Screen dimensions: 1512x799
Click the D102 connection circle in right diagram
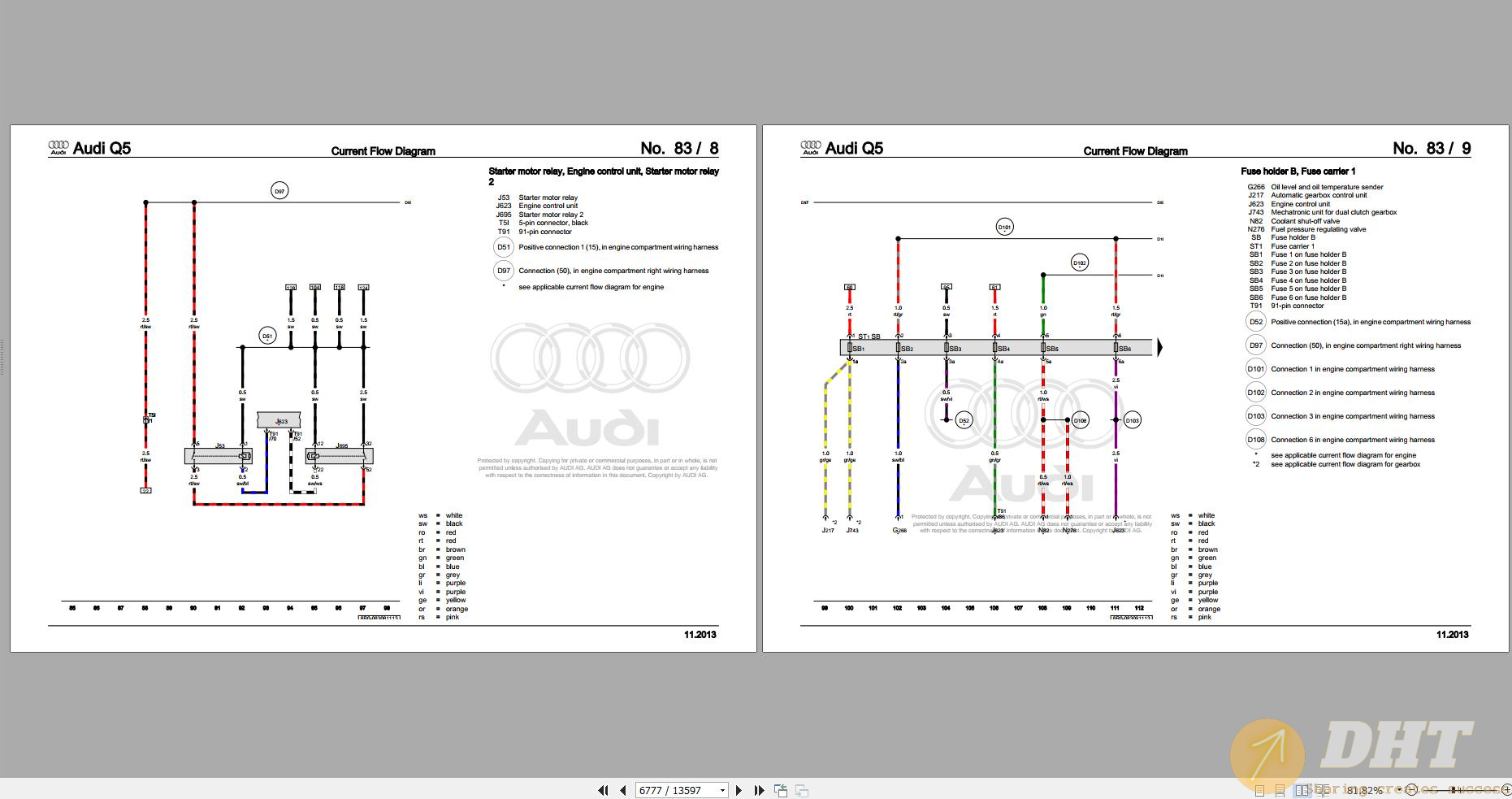[1079, 263]
